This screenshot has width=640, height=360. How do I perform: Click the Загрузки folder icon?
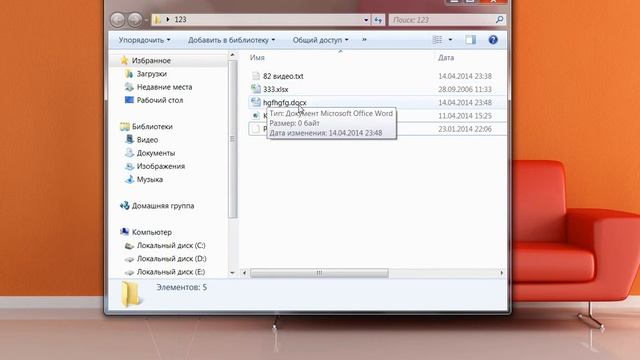(129, 73)
